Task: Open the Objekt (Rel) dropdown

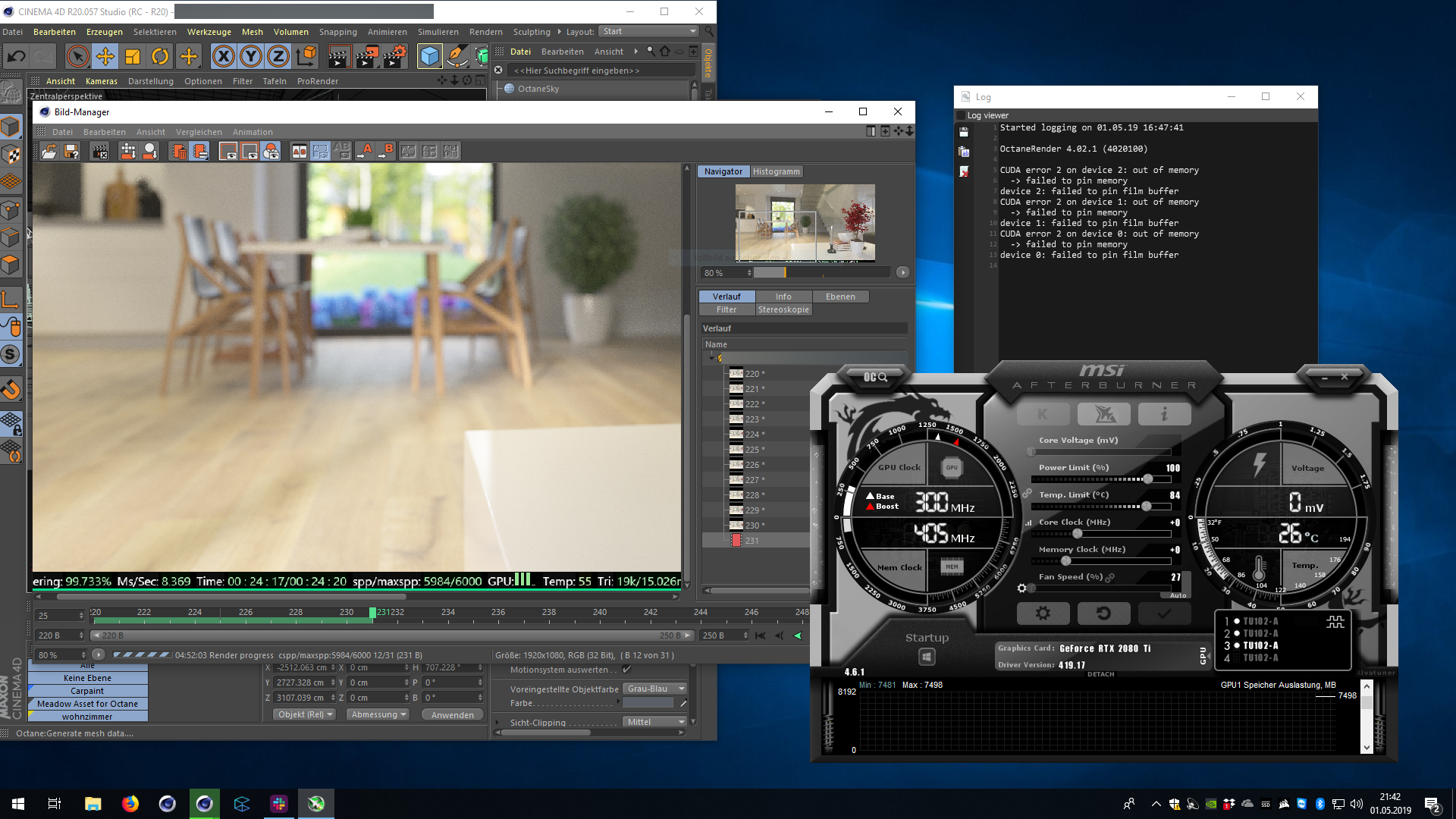Action: tap(305, 715)
